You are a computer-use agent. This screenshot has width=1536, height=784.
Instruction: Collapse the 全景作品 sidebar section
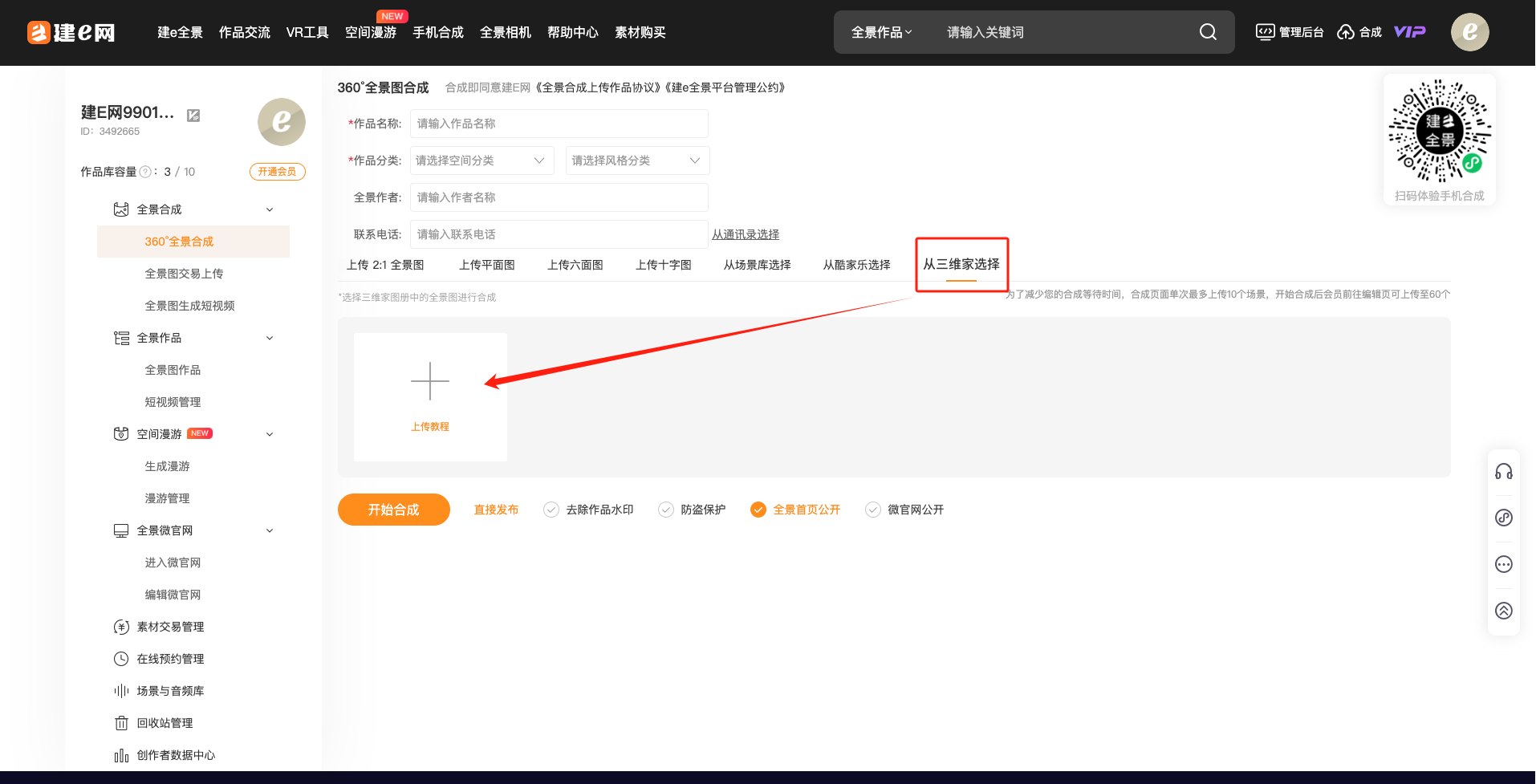click(270, 338)
